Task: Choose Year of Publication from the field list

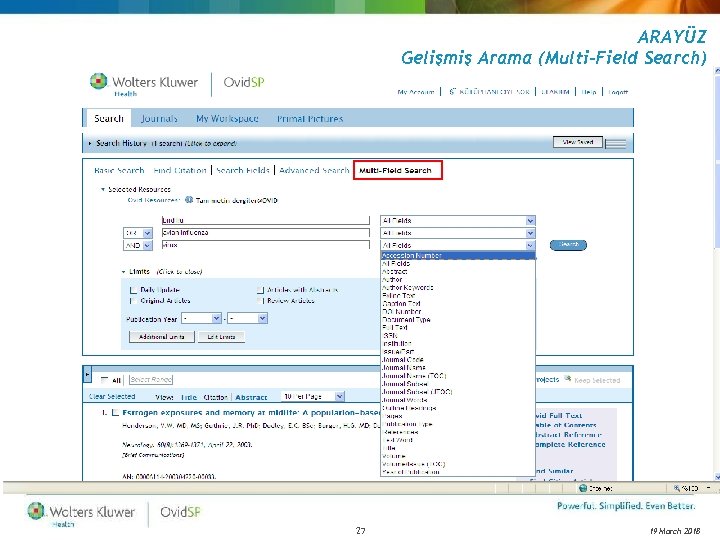Action: (x=458, y=472)
